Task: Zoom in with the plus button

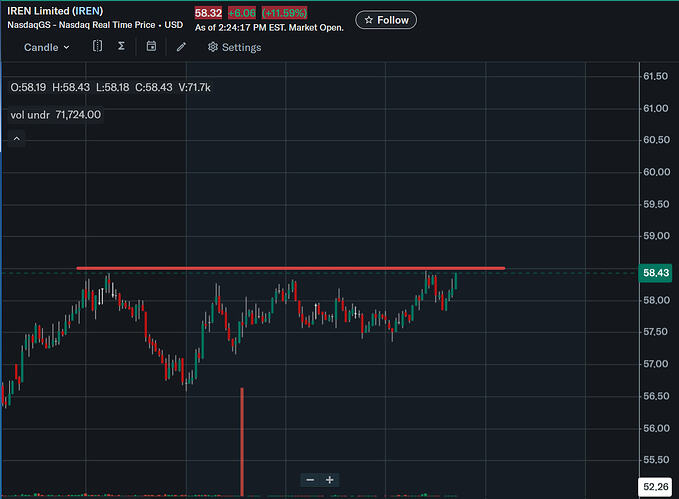Action: tap(330, 480)
